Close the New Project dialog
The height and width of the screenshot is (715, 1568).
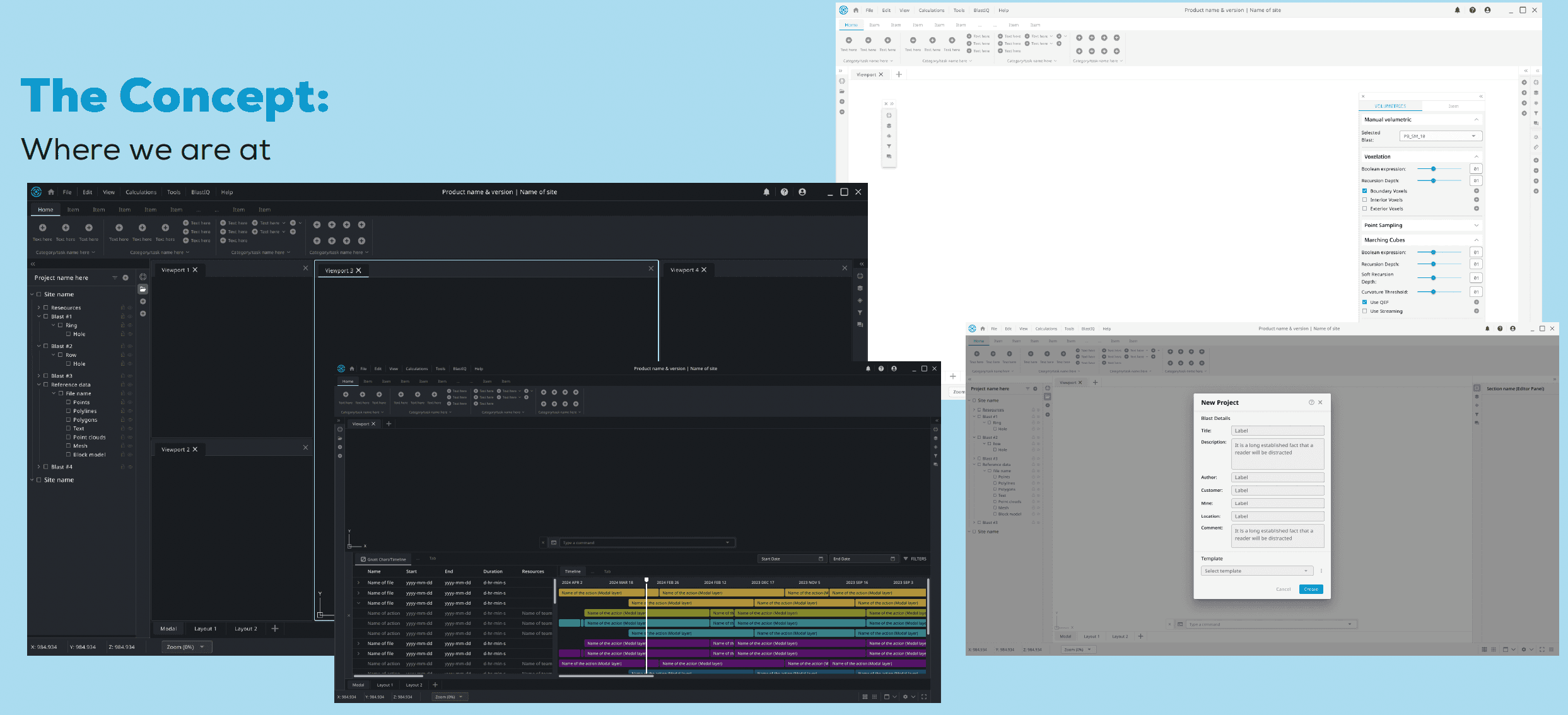pos(1320,402)
